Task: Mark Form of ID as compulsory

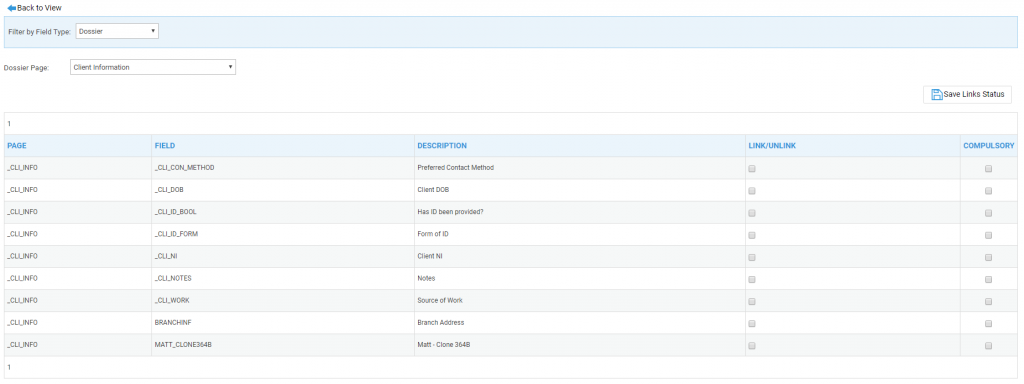Action: click(988, 235)
